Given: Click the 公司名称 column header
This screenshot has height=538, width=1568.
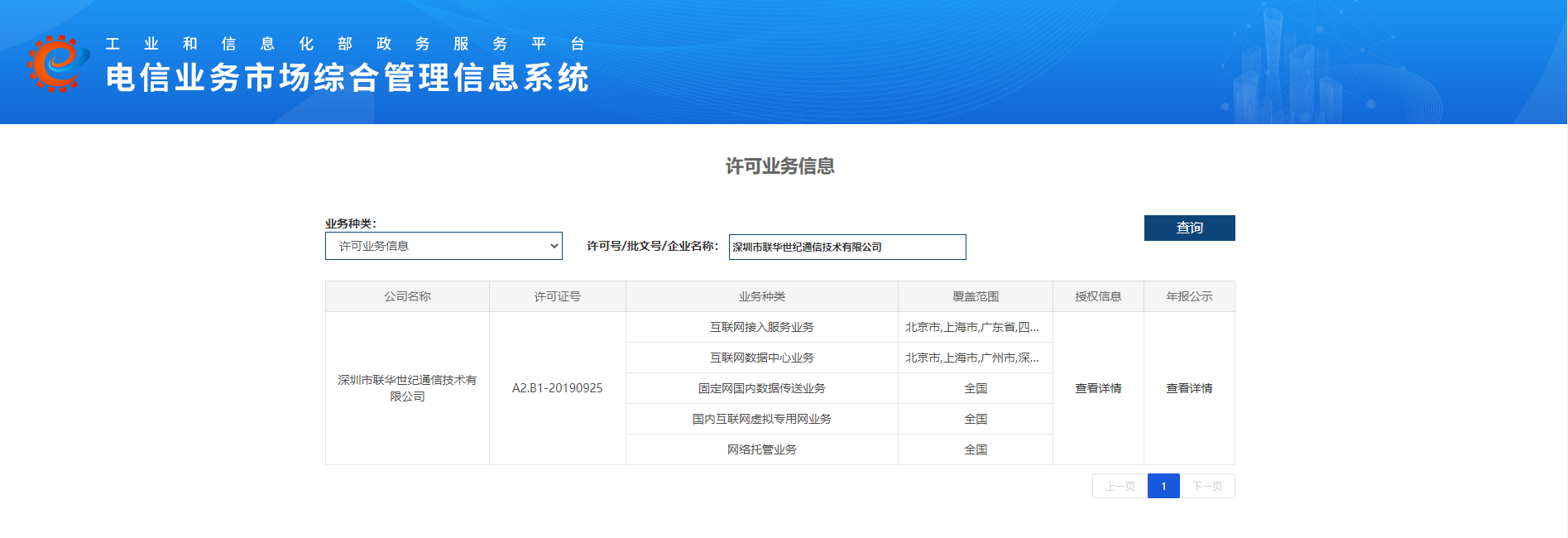Looking at the screenshot, I should point(407,296).
